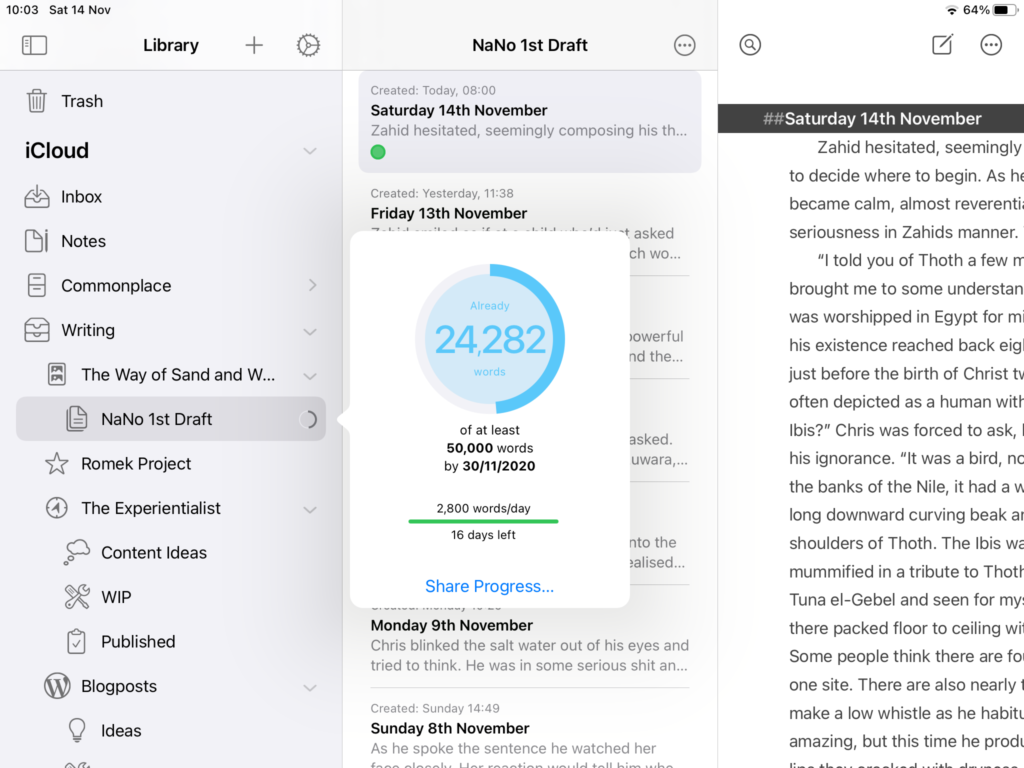
Task: Open the Content Ideas group
Action: point(171,552)
